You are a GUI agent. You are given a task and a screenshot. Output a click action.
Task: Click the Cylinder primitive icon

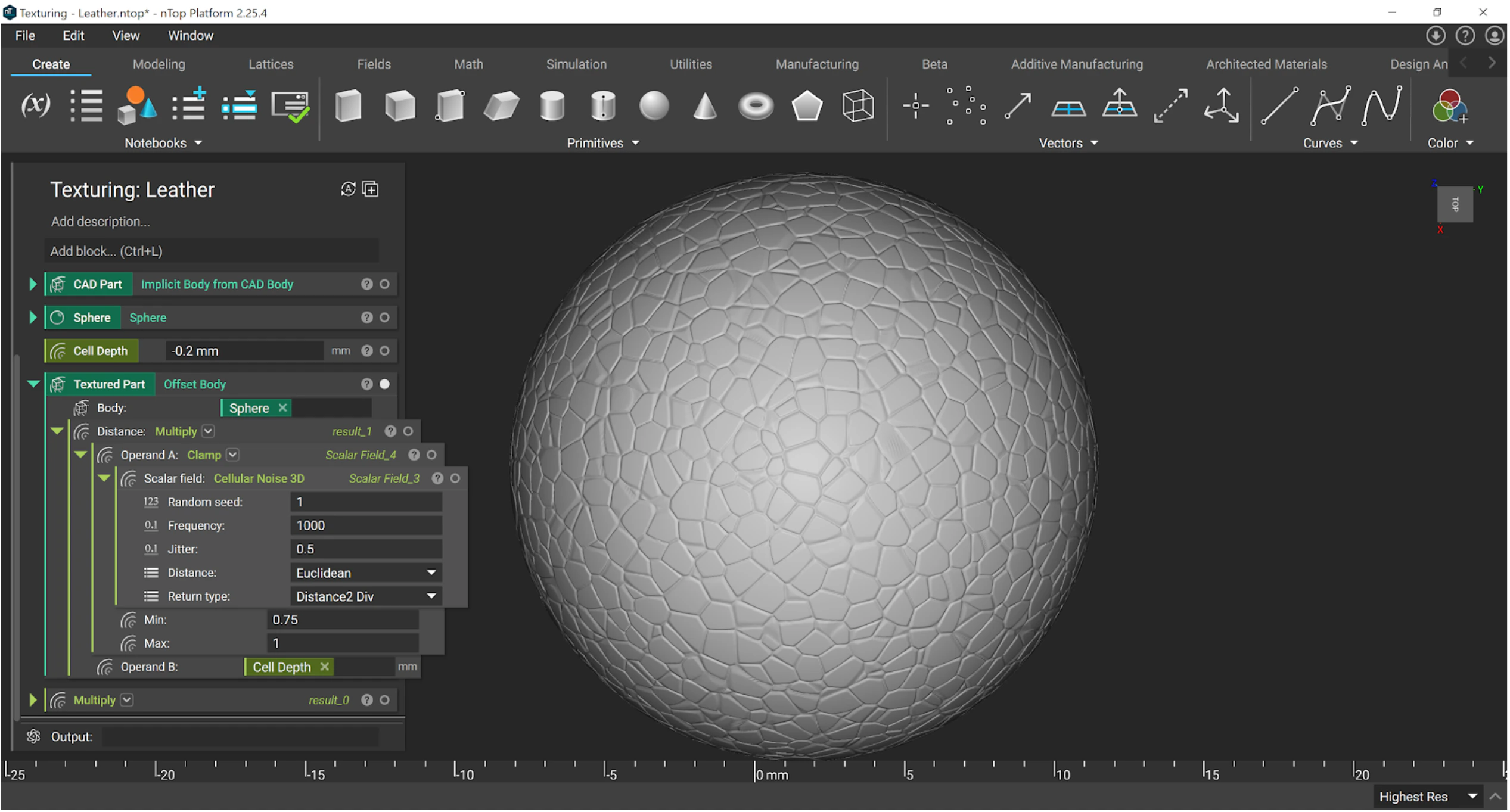(552, 107)
